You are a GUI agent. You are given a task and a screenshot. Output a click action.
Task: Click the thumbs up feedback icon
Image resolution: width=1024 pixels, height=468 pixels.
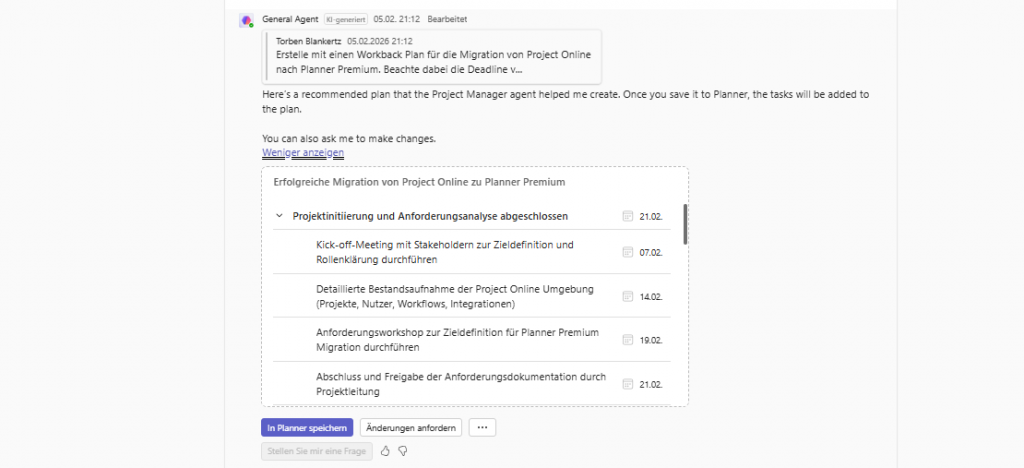point(385,451)
